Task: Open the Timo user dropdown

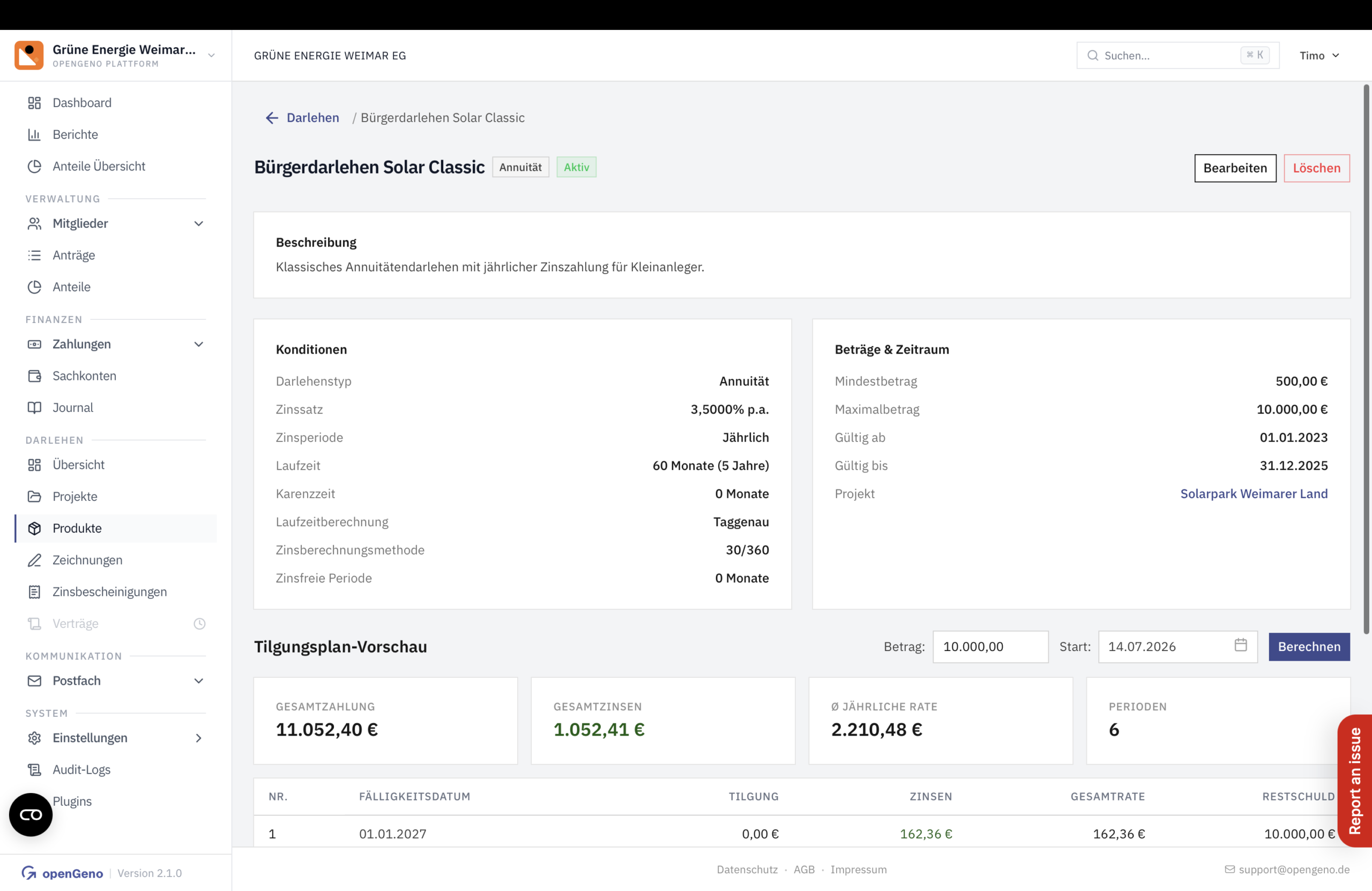Action: point(1319,56)
